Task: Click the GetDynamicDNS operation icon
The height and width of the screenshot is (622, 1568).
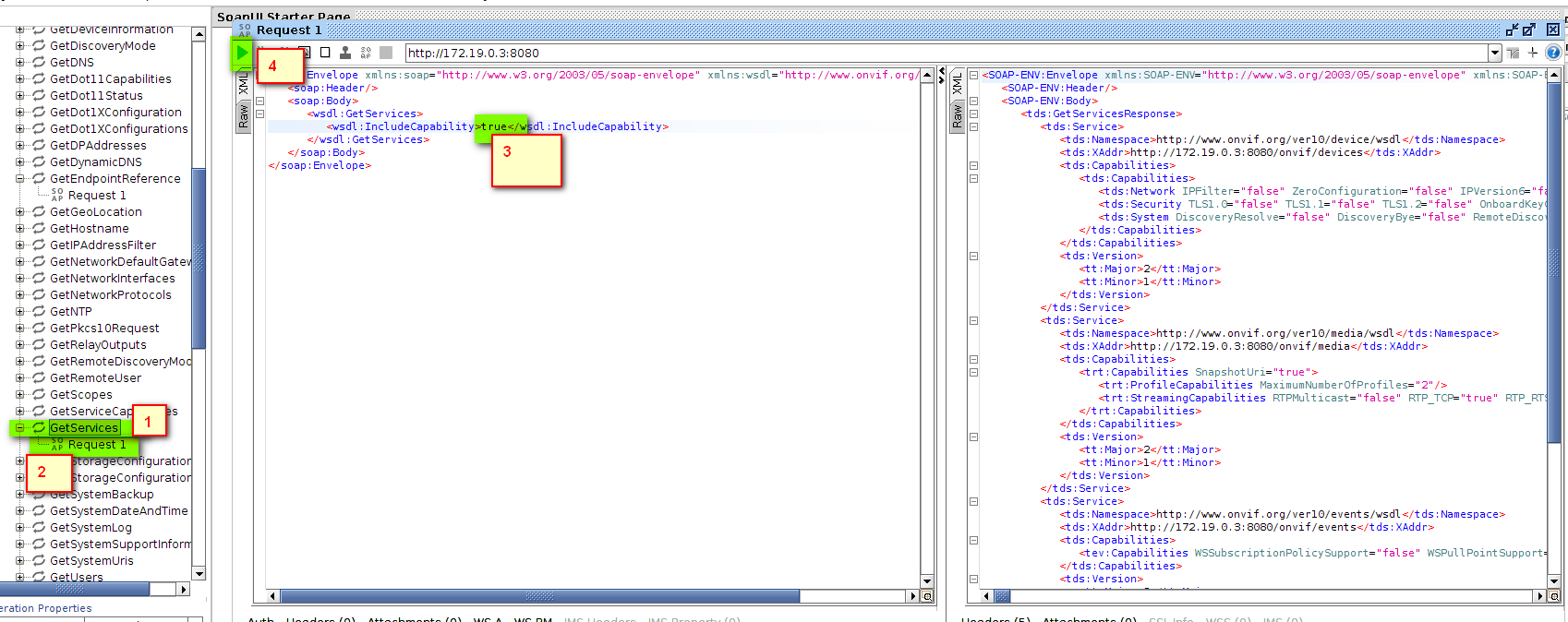Action: [x=39, y=162]
